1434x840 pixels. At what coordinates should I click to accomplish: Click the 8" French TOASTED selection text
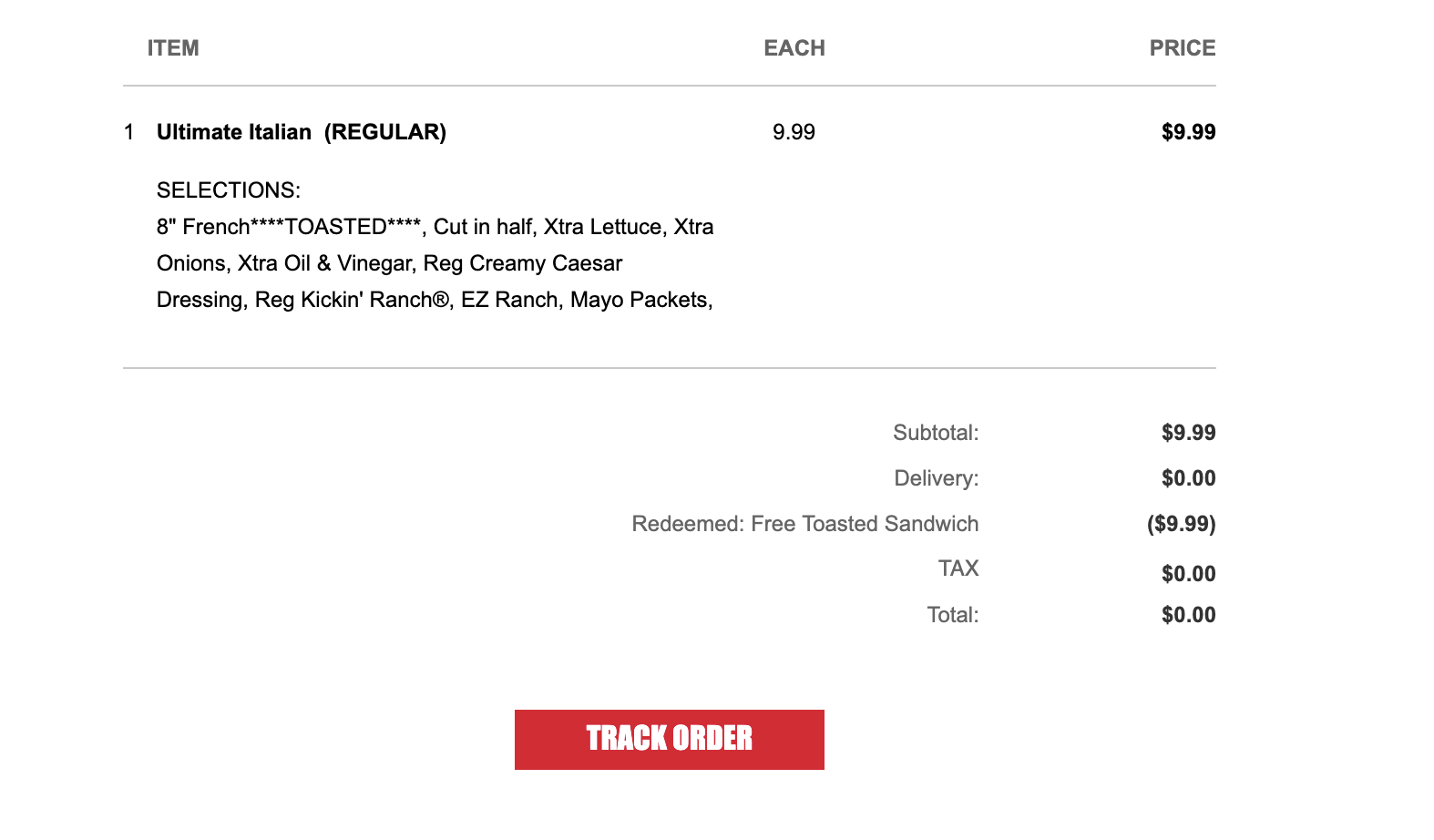coord(289,227)
